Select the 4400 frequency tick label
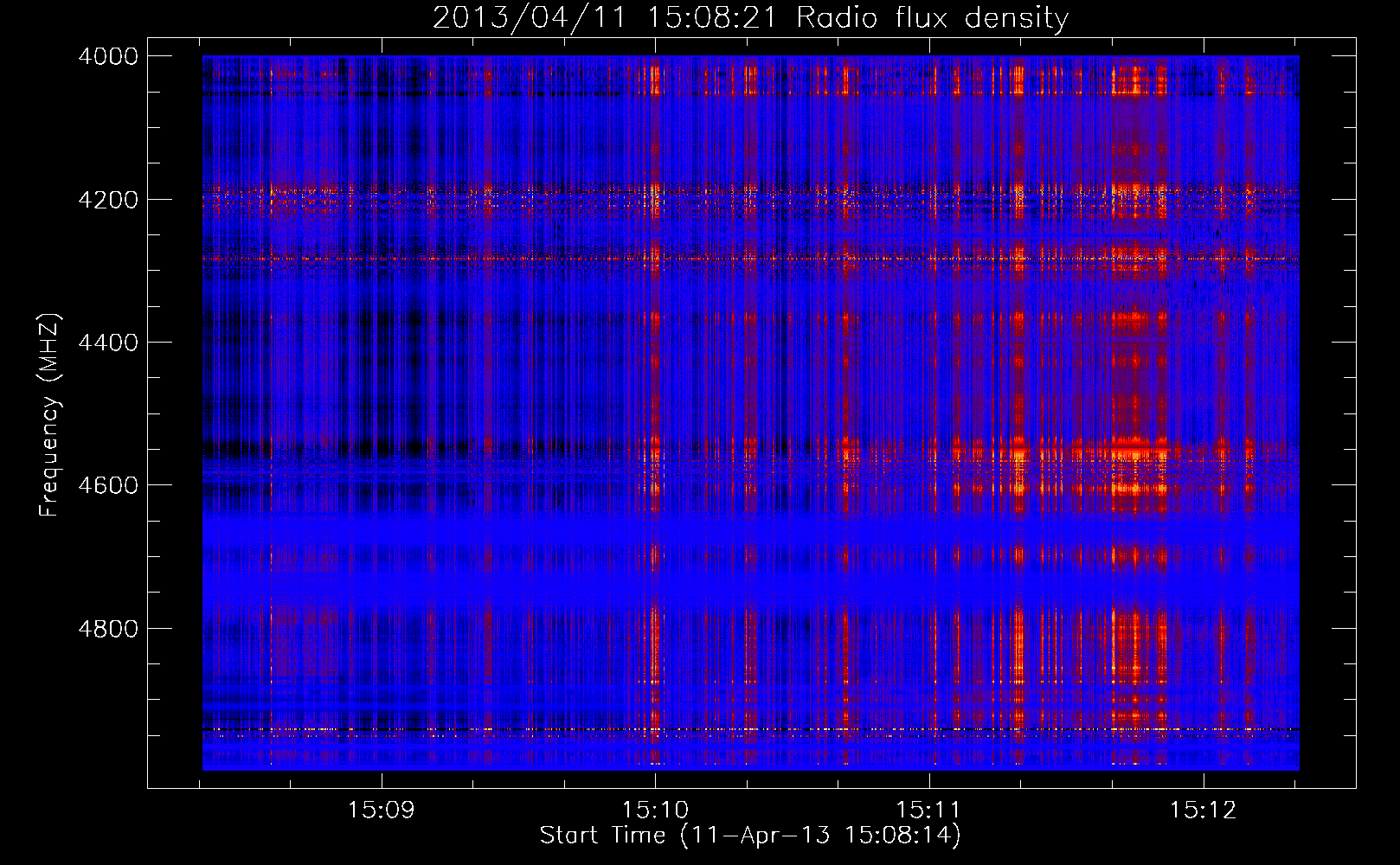 click(x=108, y=343)
